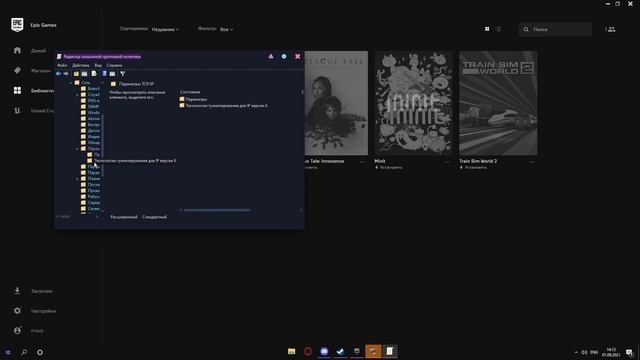Screen dimensions: 640x360
Task: Open File Explorer from taskbar
Action: pyautogui.click(x=291, y=351)
